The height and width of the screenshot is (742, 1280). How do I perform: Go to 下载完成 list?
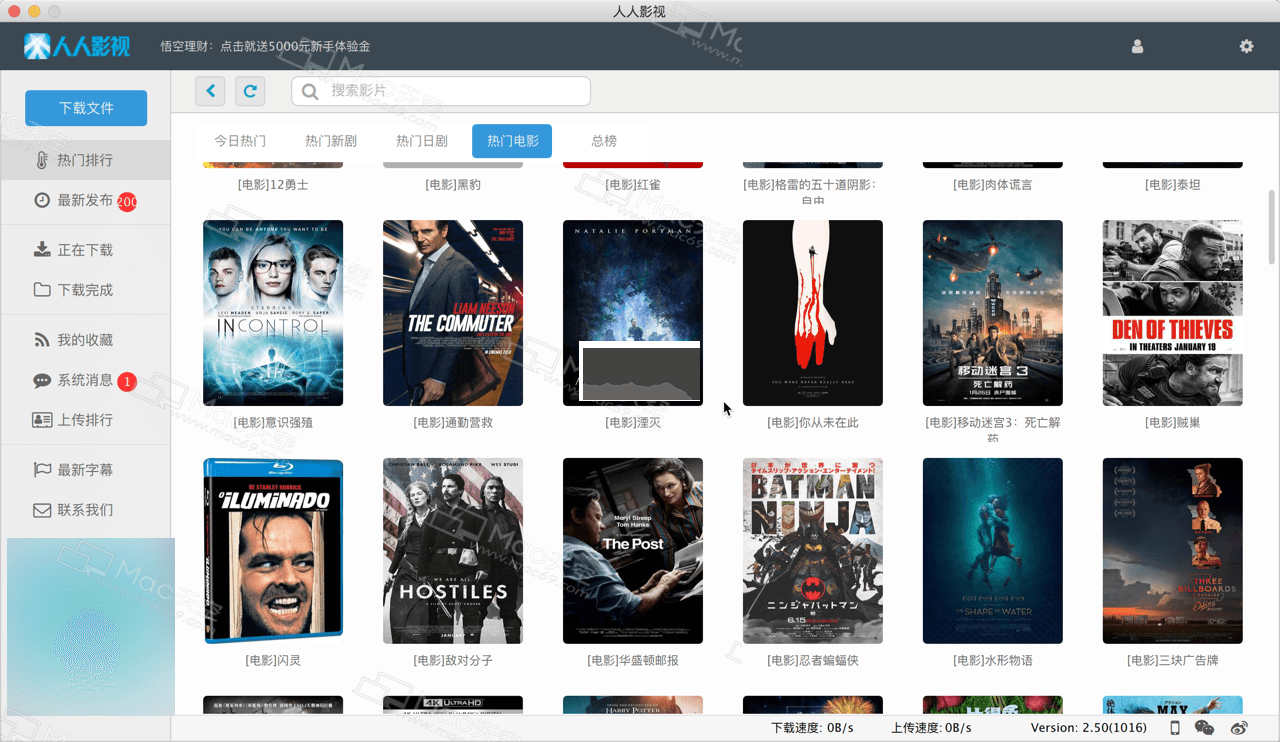point(85,290)
